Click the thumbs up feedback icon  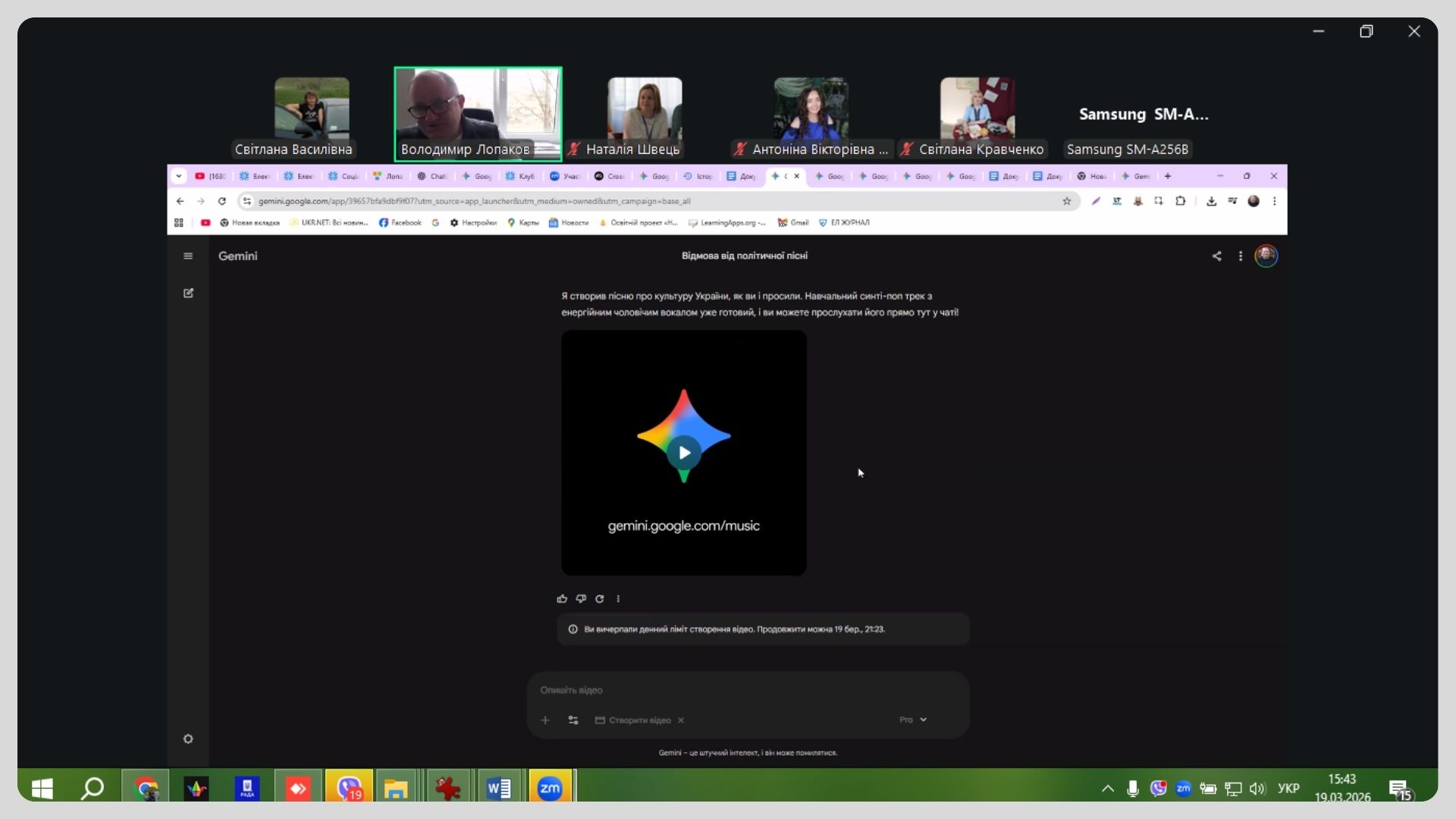(562, 599)
